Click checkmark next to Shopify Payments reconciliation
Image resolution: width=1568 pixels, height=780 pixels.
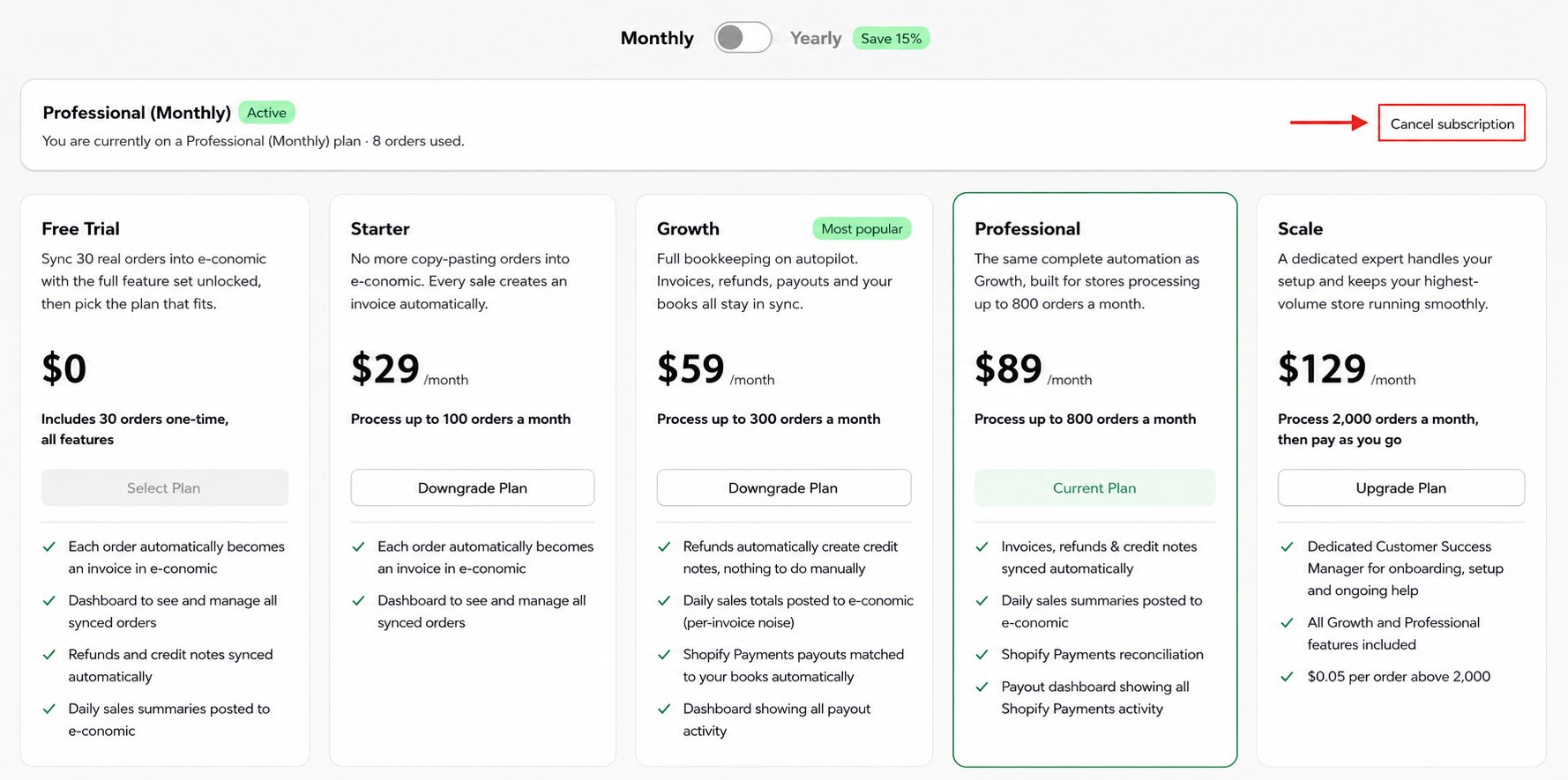982,654
